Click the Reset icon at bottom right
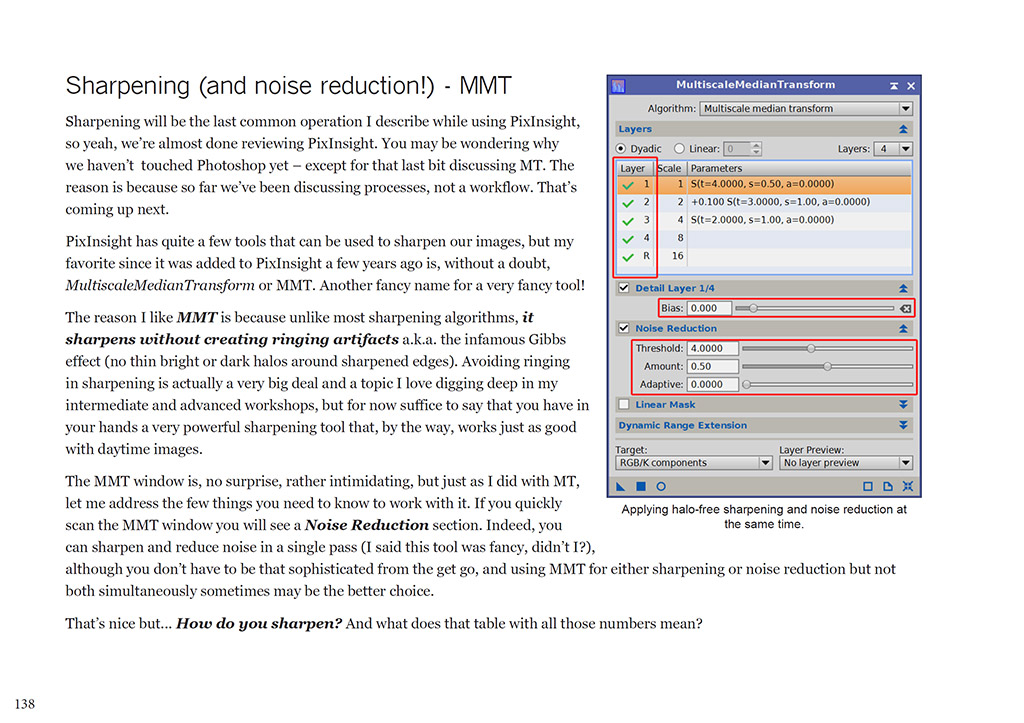The height and width of the screenshot is (723, 1024). click(x=907, y=487)
